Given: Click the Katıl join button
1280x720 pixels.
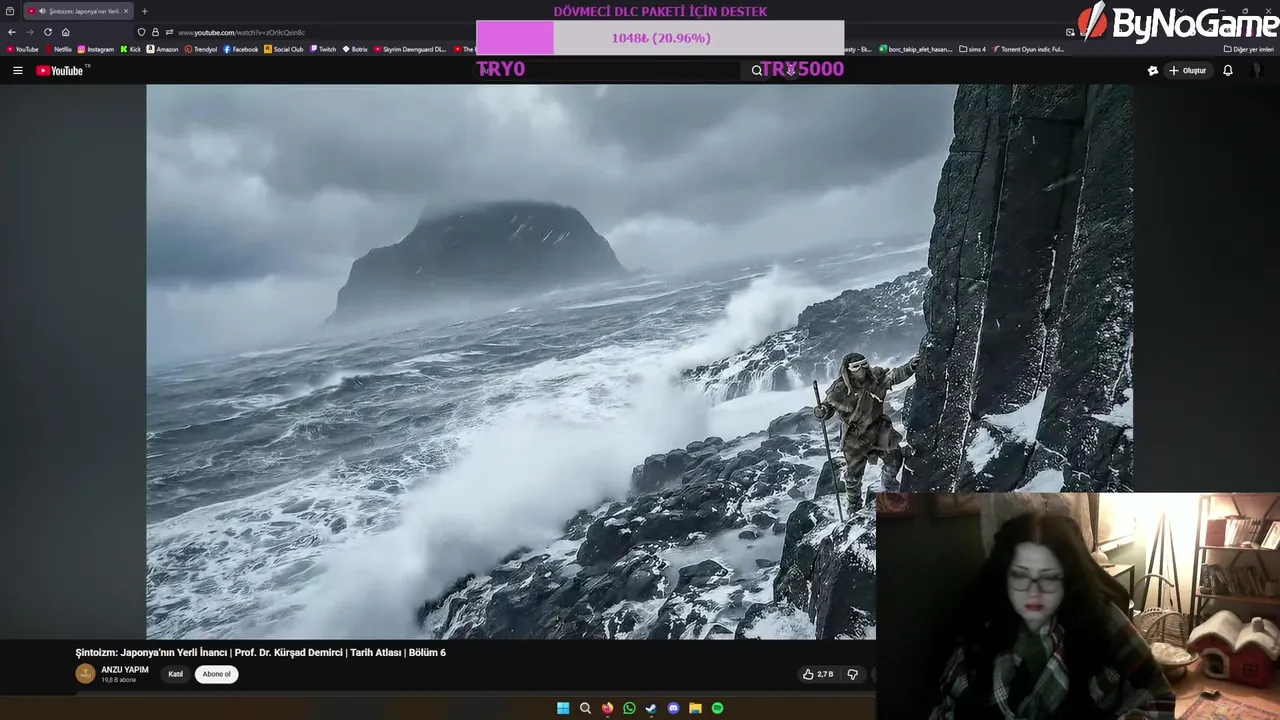Looking at the screenshot, I should coord(176,674).
